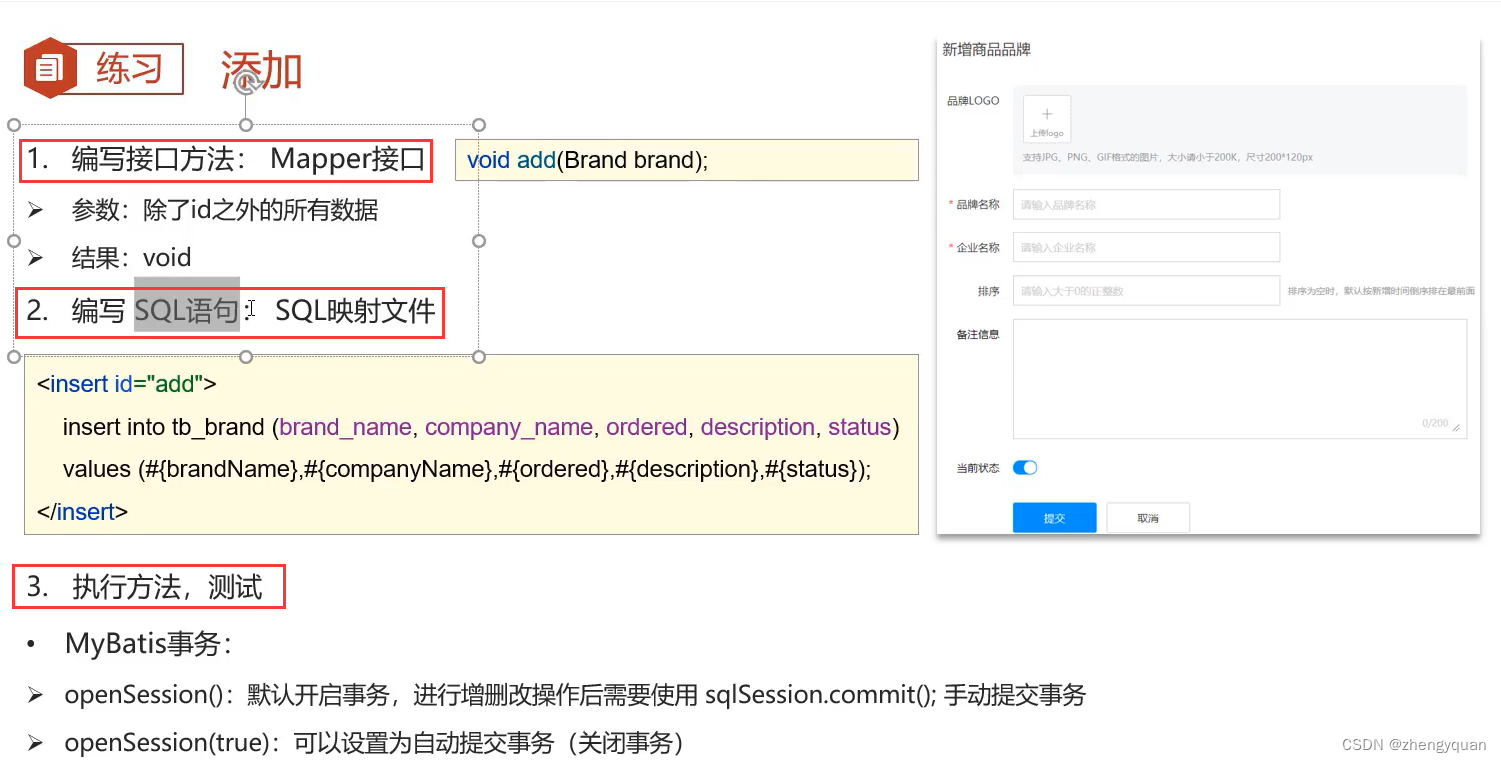Click the 'SQL映射文件' text

355,311
